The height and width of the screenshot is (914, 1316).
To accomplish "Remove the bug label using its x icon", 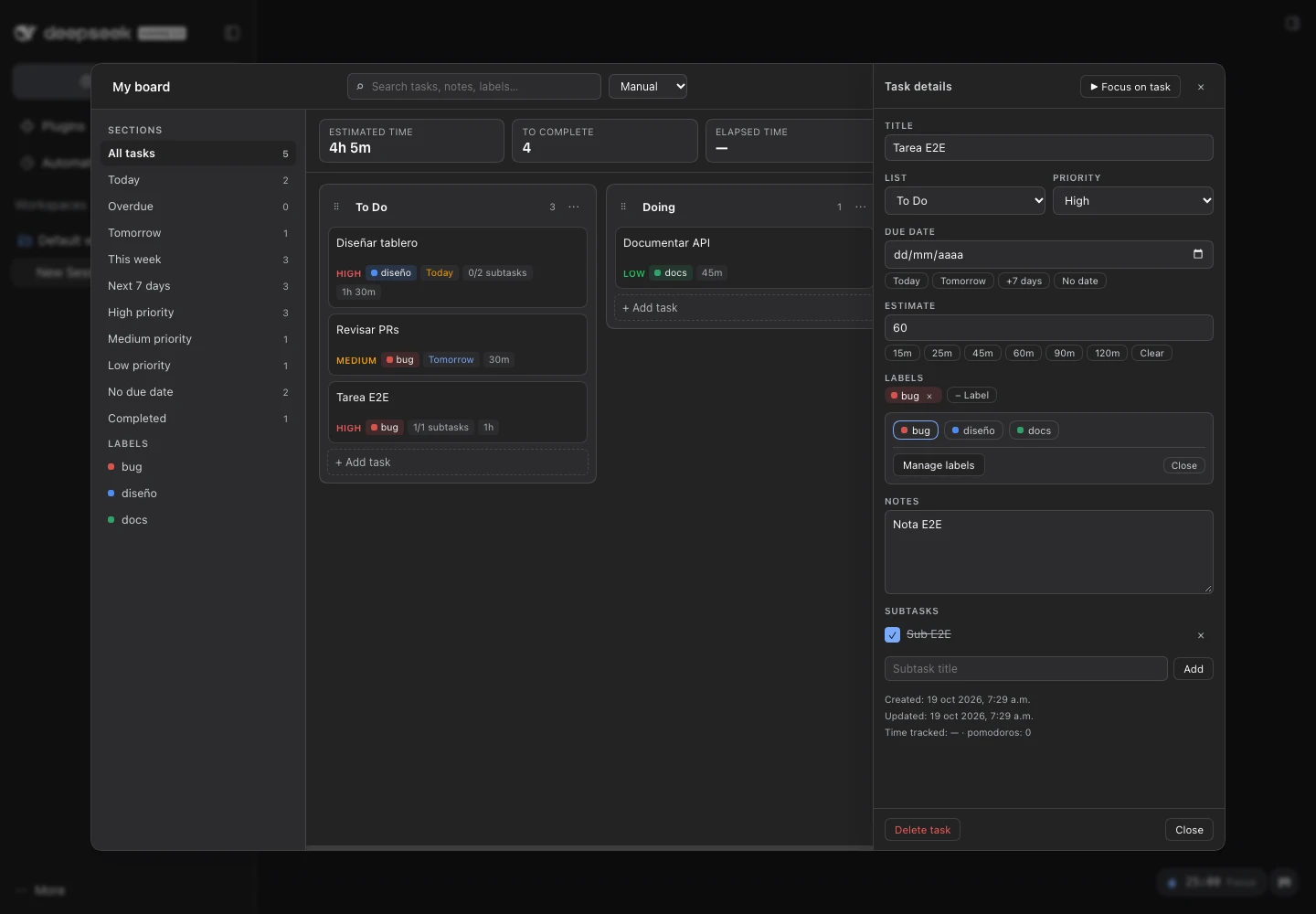I will (x=929, y=396).
